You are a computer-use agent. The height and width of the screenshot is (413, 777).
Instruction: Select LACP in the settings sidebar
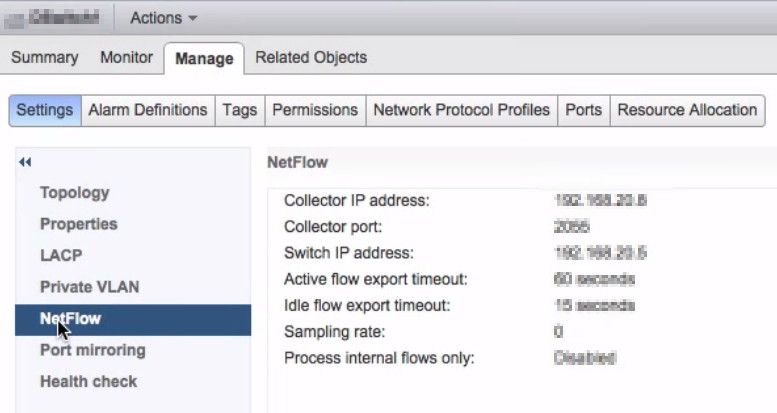tap(60, 256)
